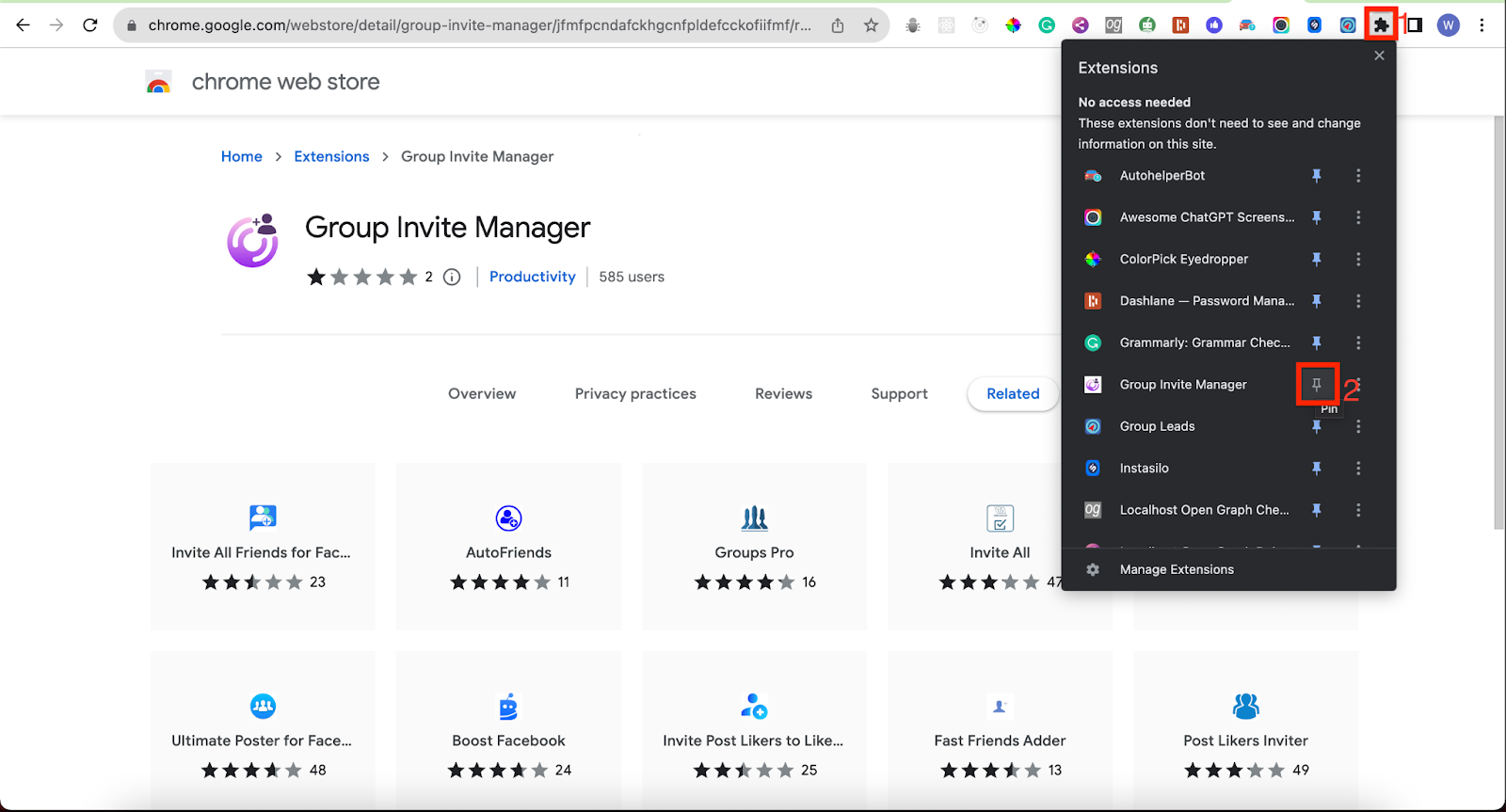Image resolution: width=1506 pixels, height=812 pixels.
Task: Go back with browser back arrow
Action: click(x=24, y=25)
